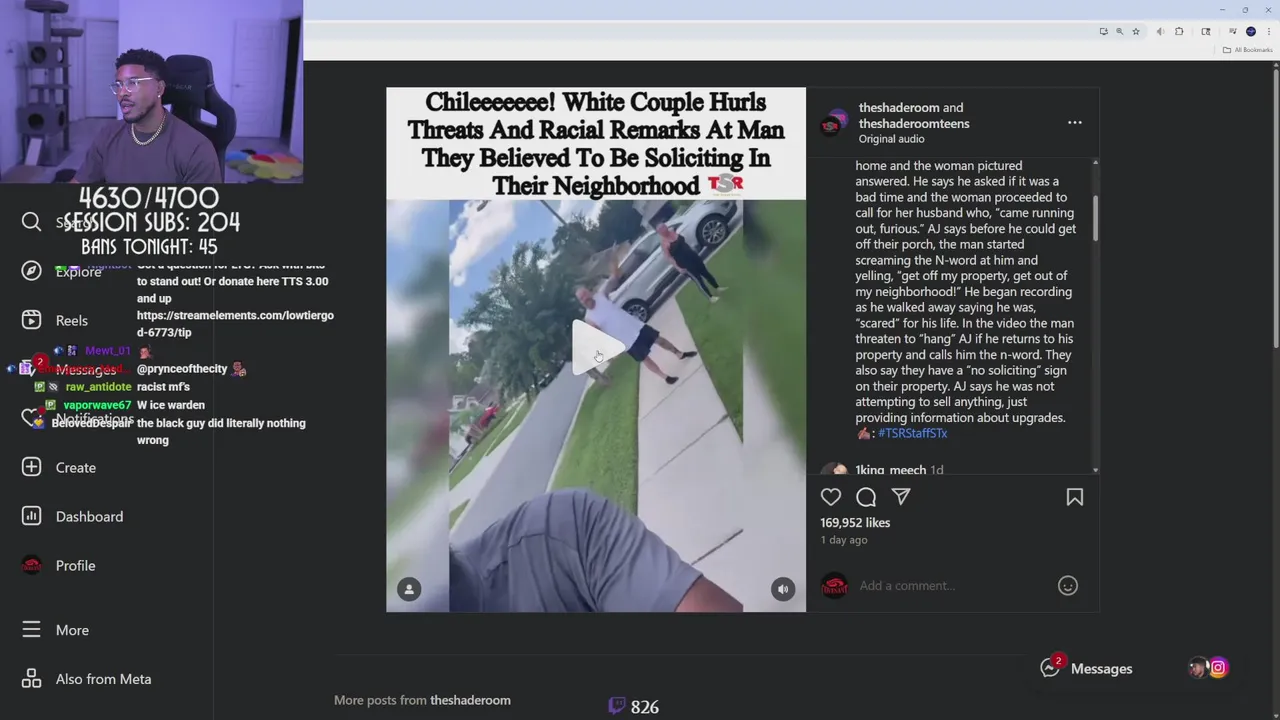This screenshot has width=1280, height=720.
Task: Open the Explore compass icon
Action: click(x=32, y=271)
